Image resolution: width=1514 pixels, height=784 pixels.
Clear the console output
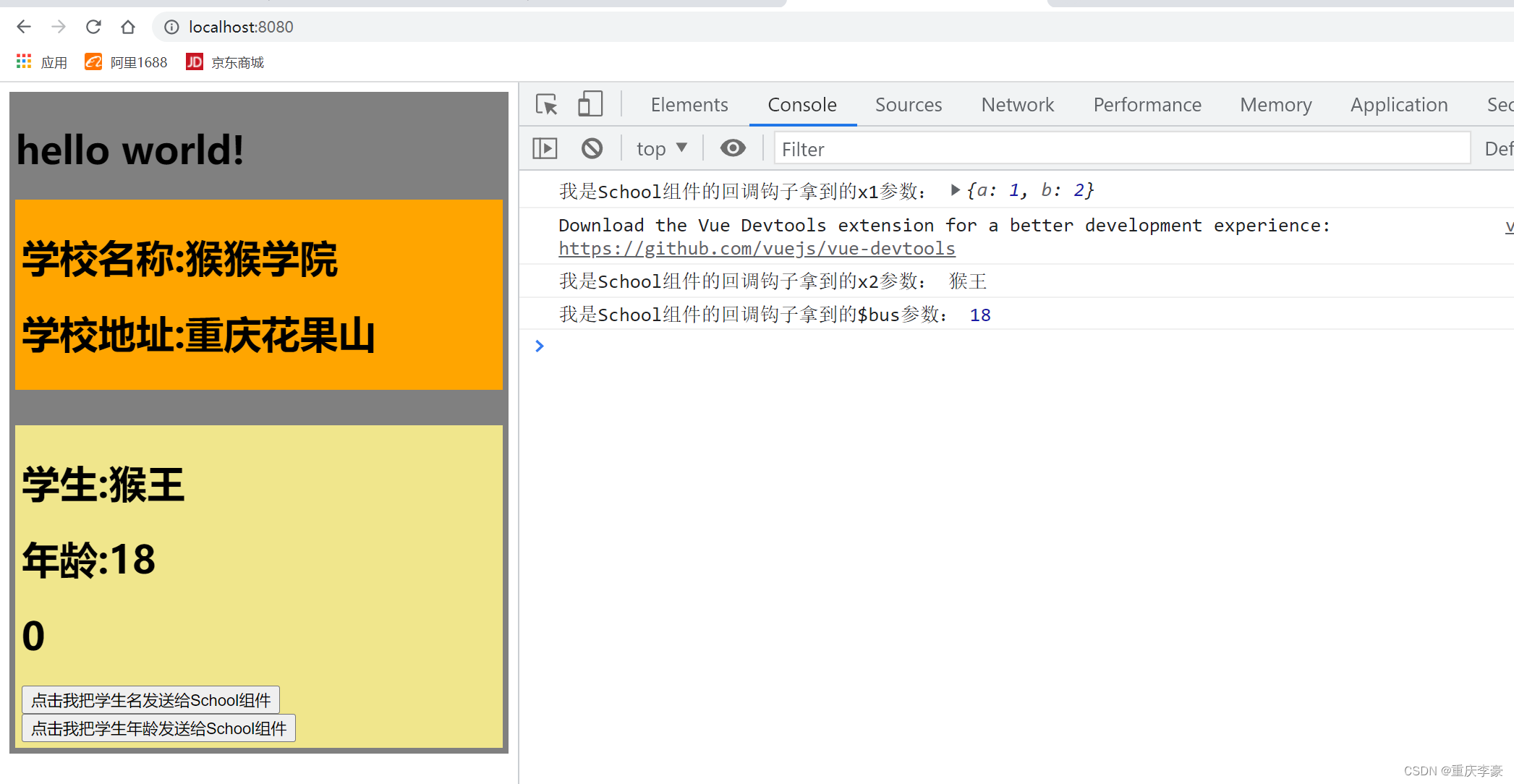(x=592, y=149)
